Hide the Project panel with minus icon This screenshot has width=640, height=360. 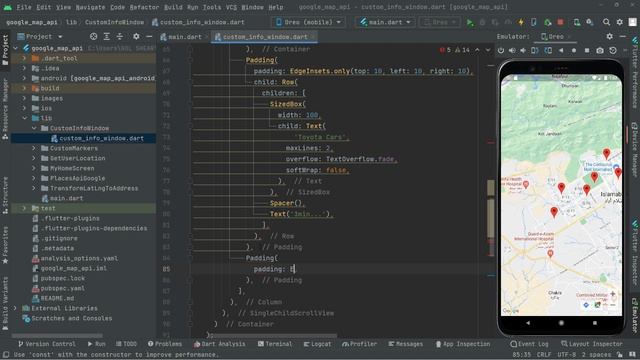(149, 37)
